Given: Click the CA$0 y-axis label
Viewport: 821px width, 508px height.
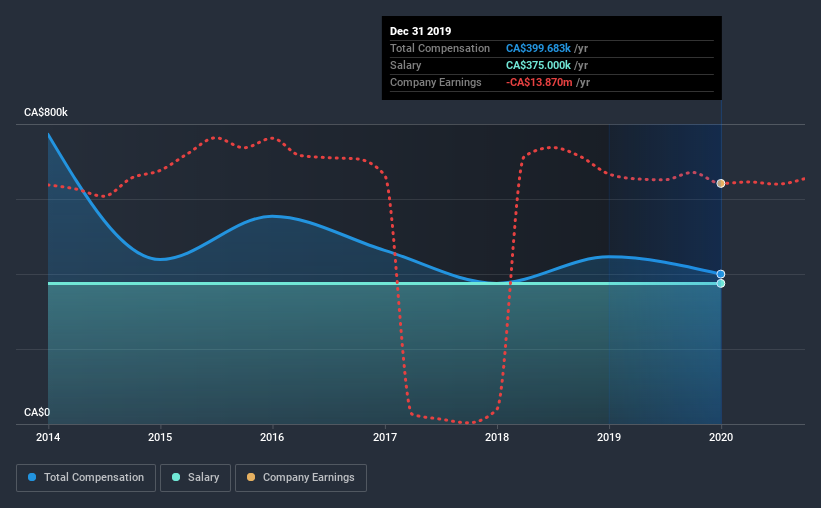Looking at the screenshot, I should coord(37,412).
